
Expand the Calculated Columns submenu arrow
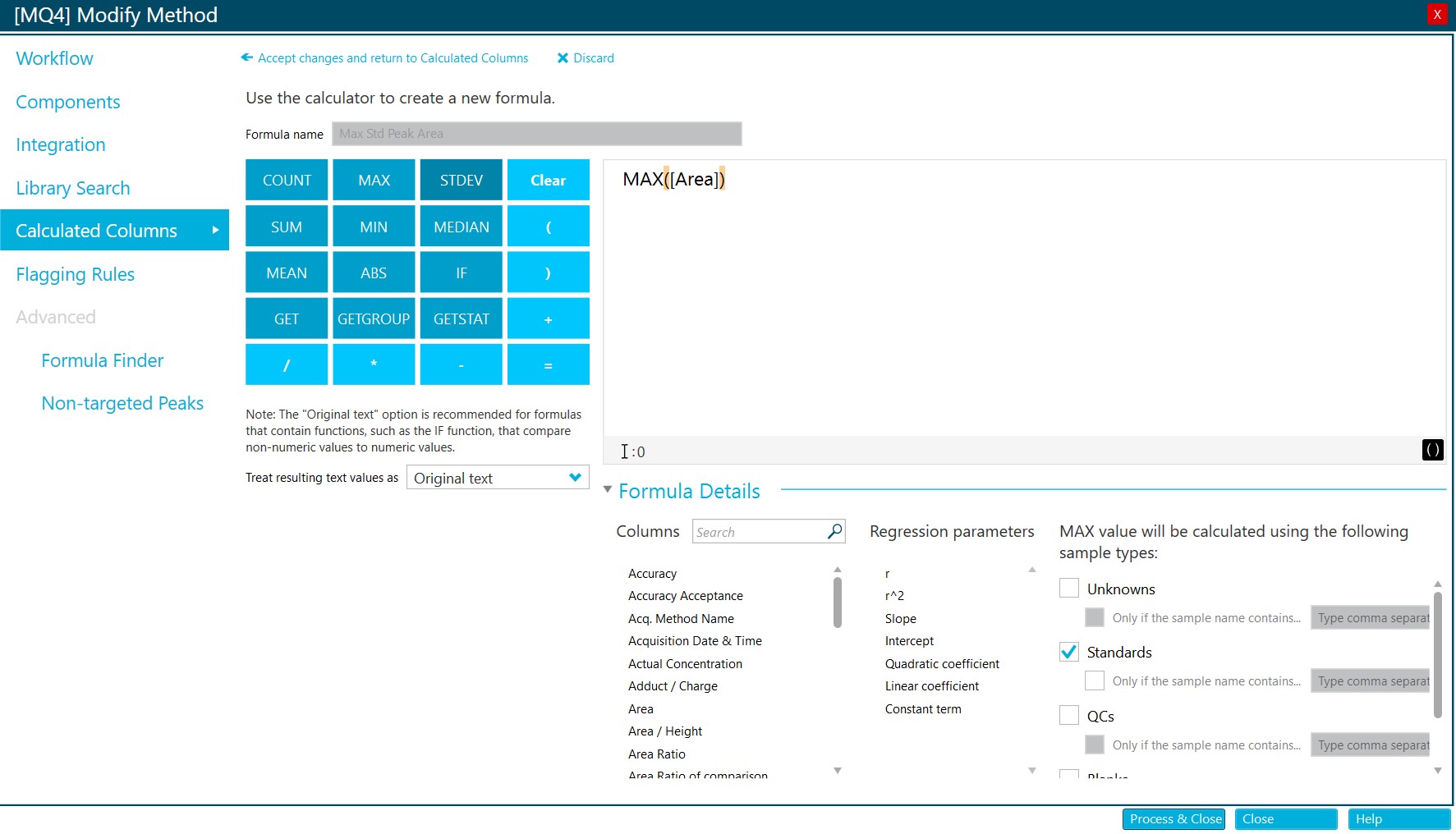[x=215, y=231]
